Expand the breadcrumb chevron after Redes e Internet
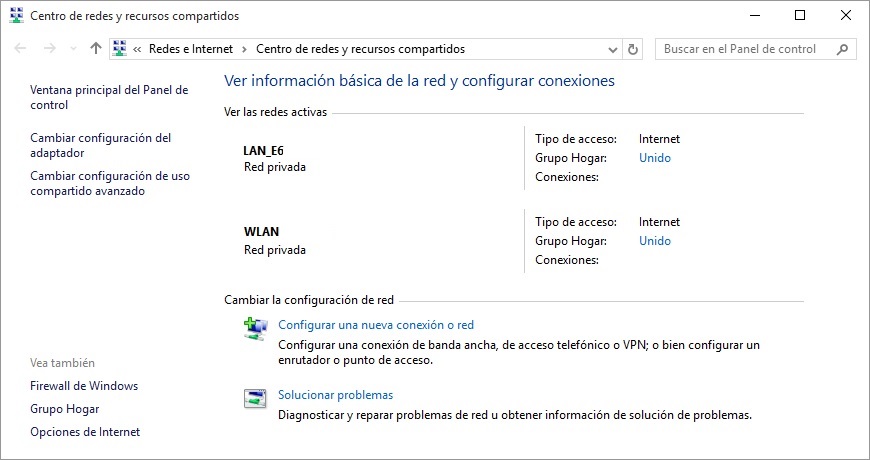The width and height of the screenshot is (870, 460). 244,49
